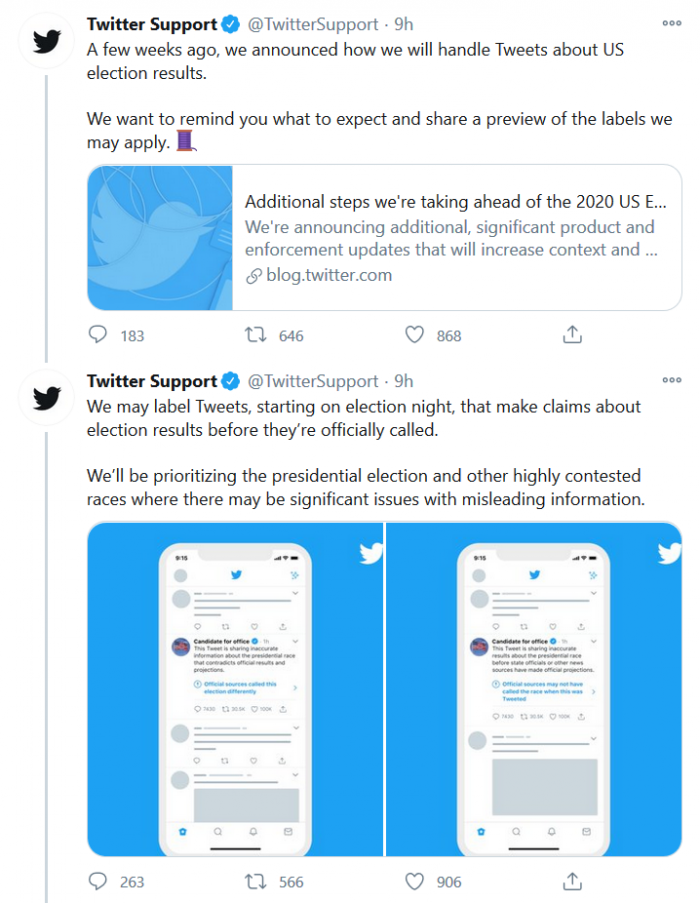Retweet the first tweet with 646 retweets
Image resolution: width=700 pixels, height=903 pixels.
click(256, 335)
